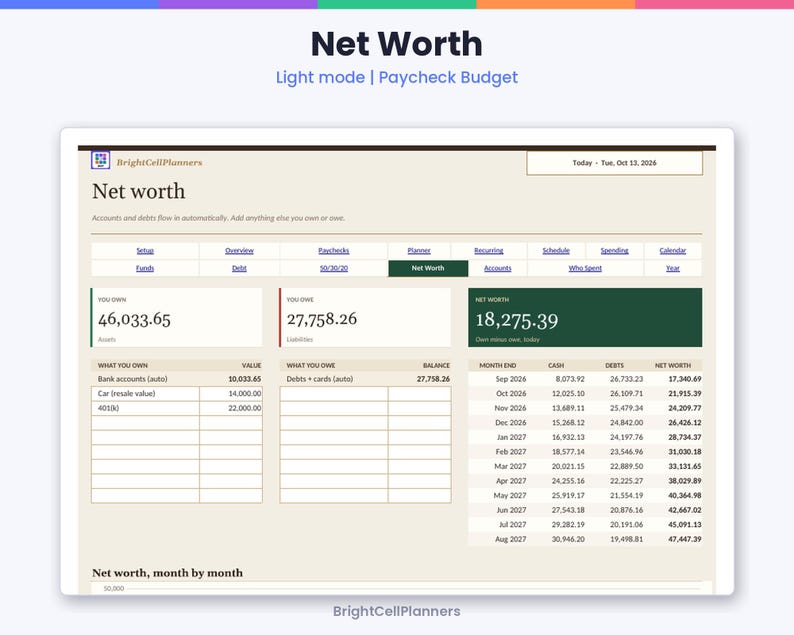This screenshot has height=635, width=794.
Task: Navigate to the Spending link
Action: click(614, 251)
